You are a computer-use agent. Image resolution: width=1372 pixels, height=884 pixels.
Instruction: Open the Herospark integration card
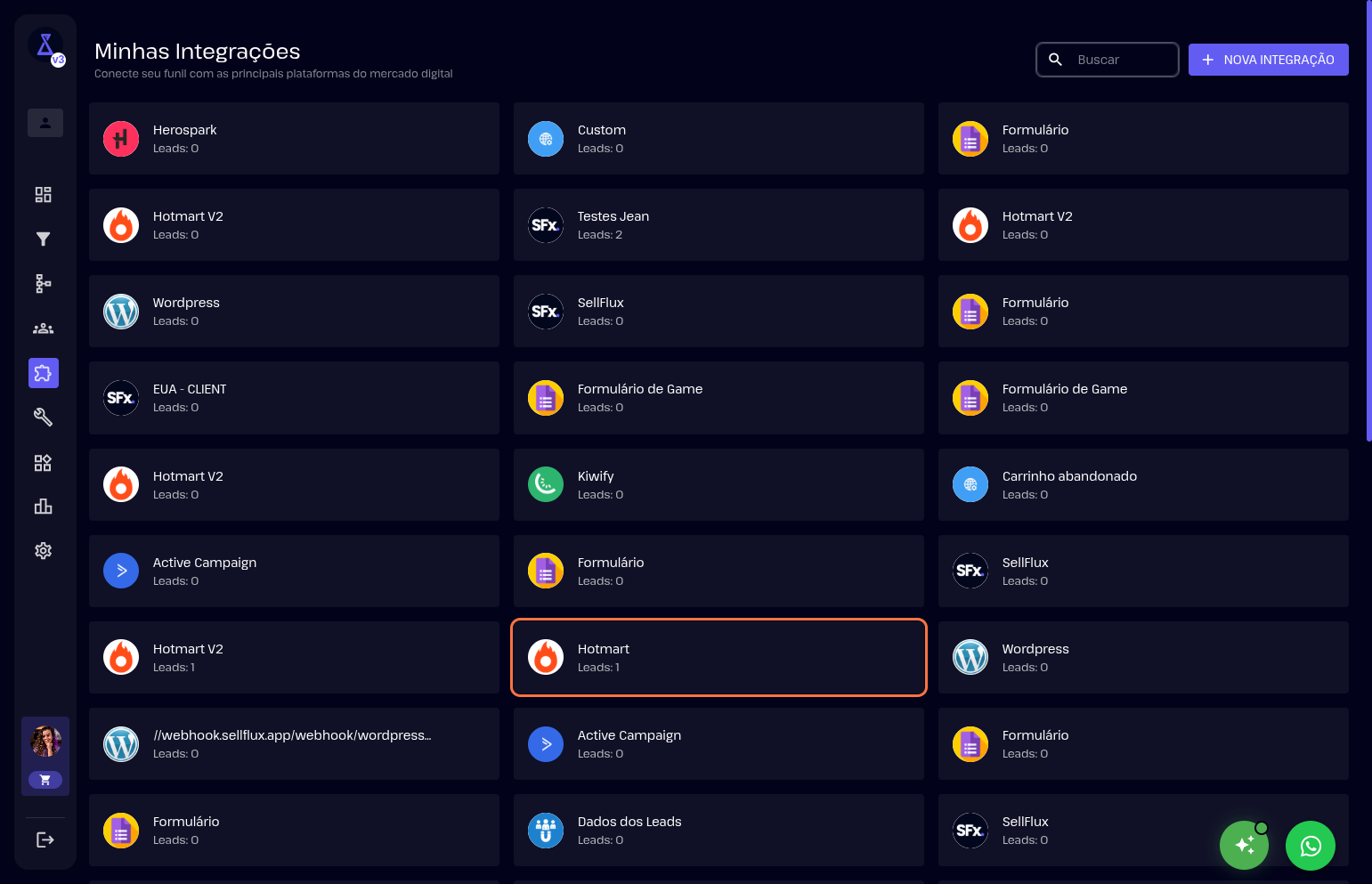click(x=294, y=139)
